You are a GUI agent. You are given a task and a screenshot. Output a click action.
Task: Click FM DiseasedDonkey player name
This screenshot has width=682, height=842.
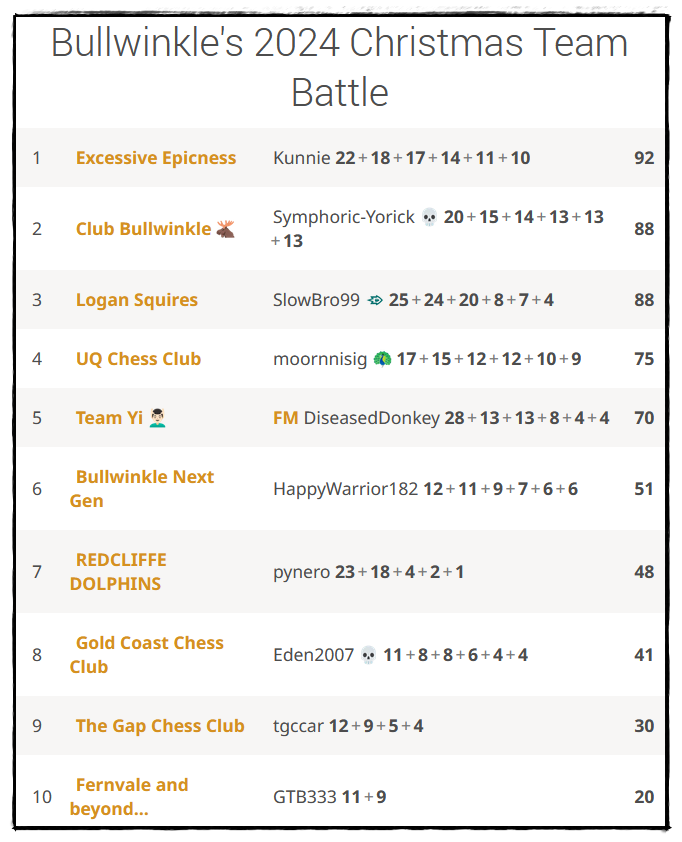[x=356, y=418]
